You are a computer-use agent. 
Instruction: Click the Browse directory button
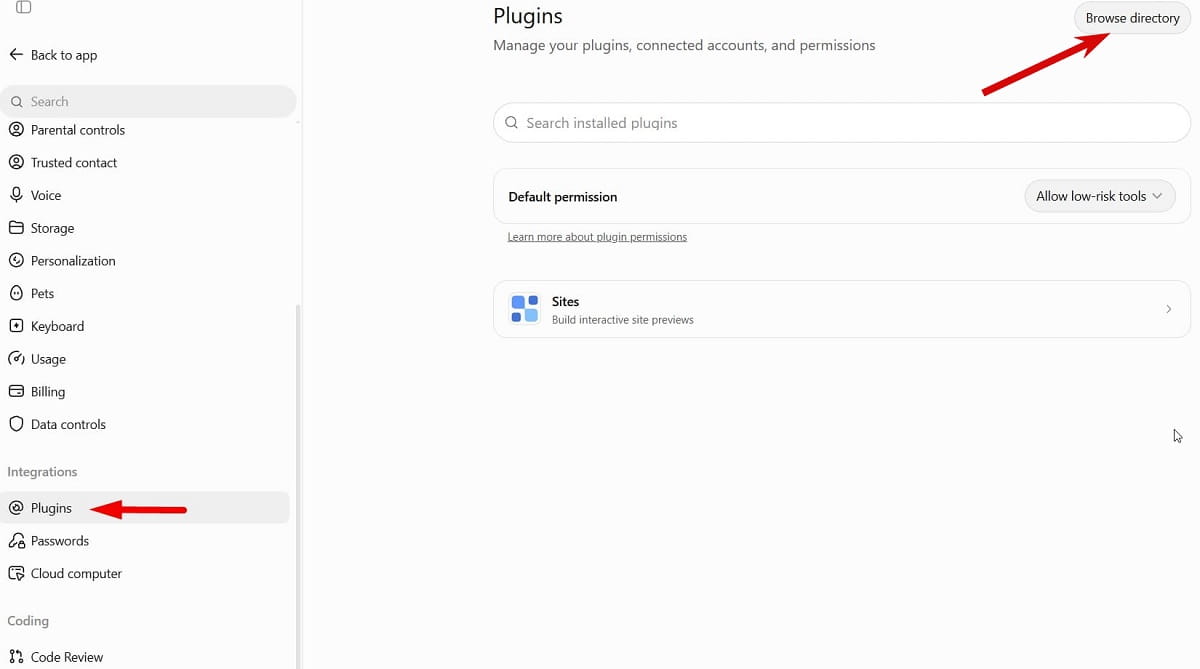click(1132, 18)
